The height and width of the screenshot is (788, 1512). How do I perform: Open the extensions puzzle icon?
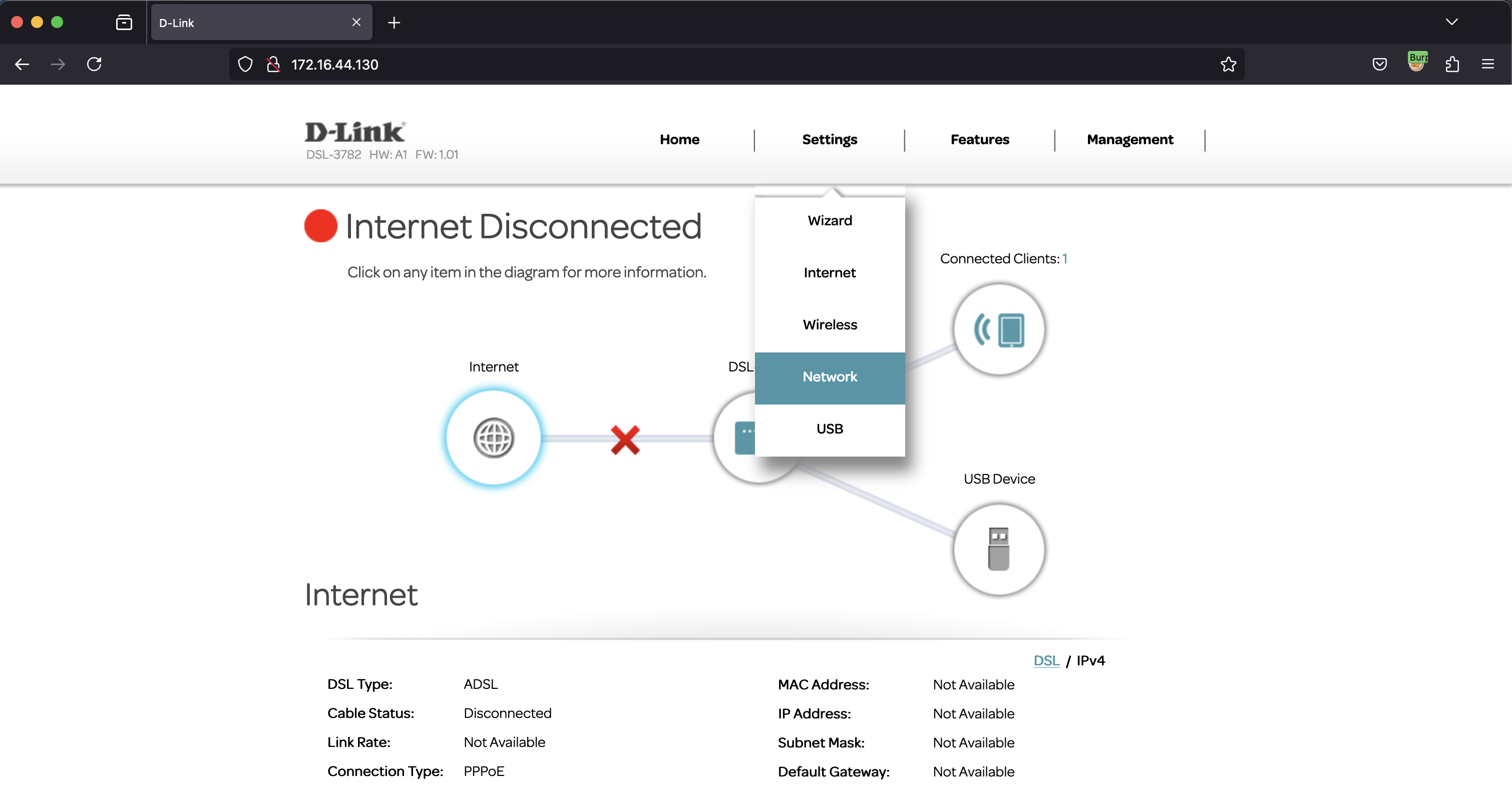point(1452,65)
